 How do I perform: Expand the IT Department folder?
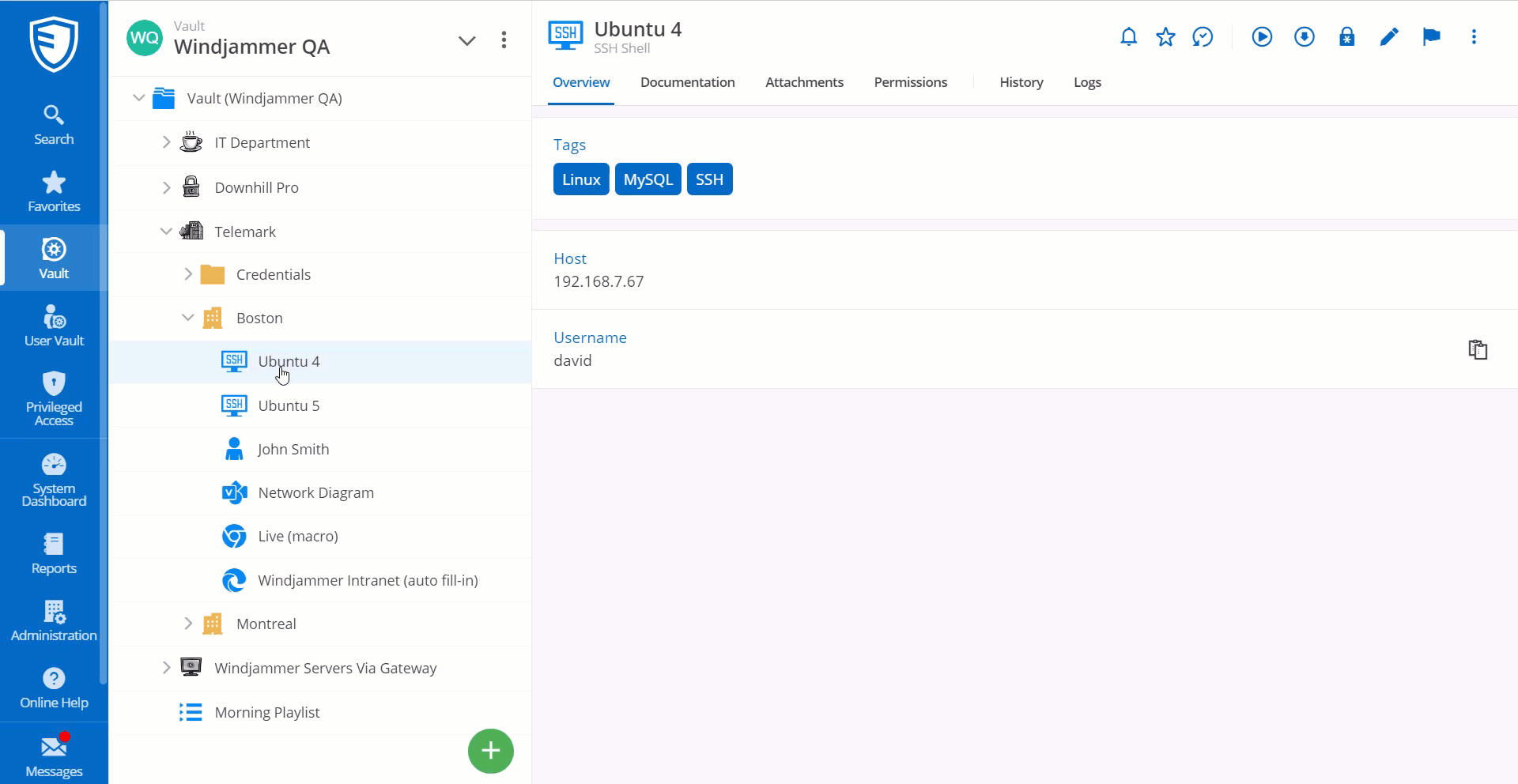[166, 142]
